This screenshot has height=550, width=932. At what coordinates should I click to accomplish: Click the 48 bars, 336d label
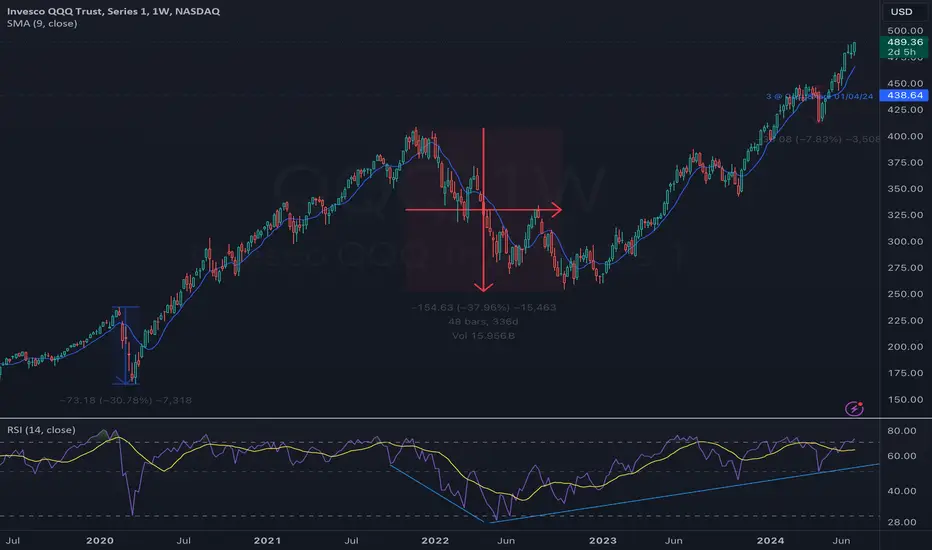coord(483,322)
